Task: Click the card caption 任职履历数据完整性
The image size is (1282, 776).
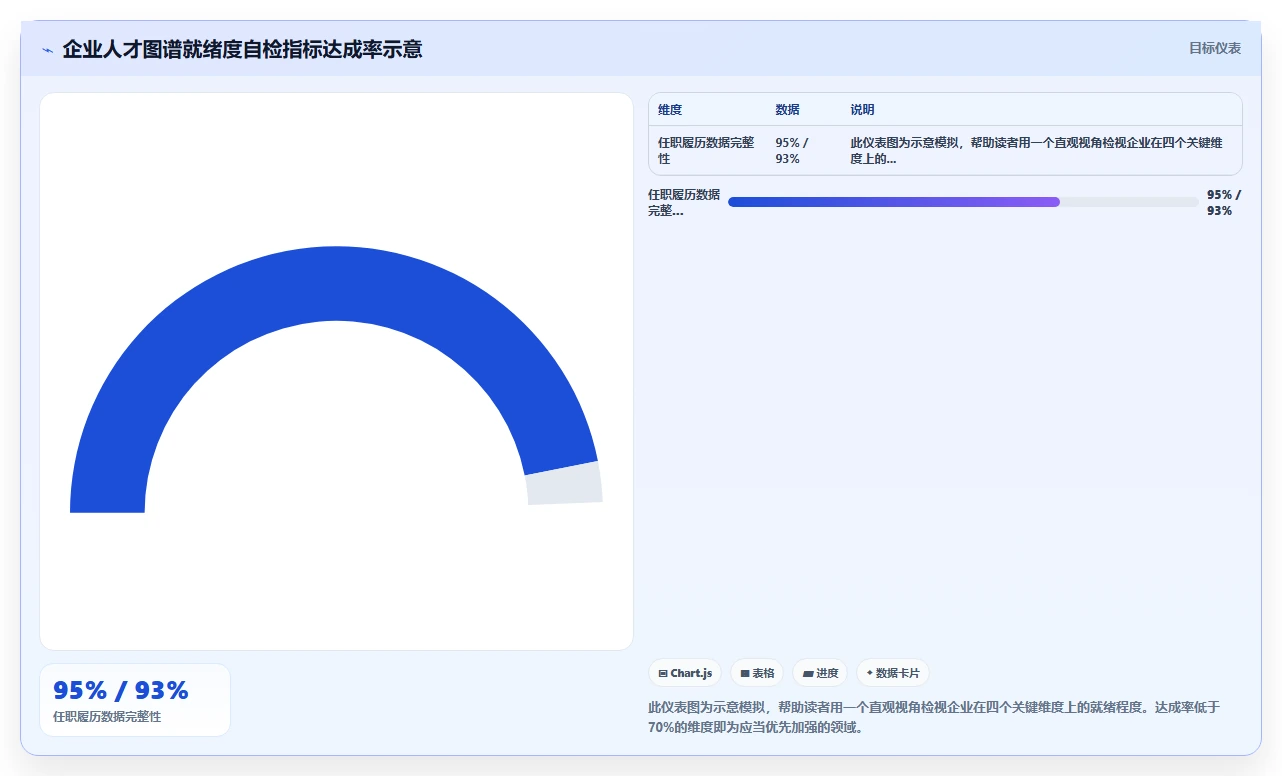Action: [107, 717]
